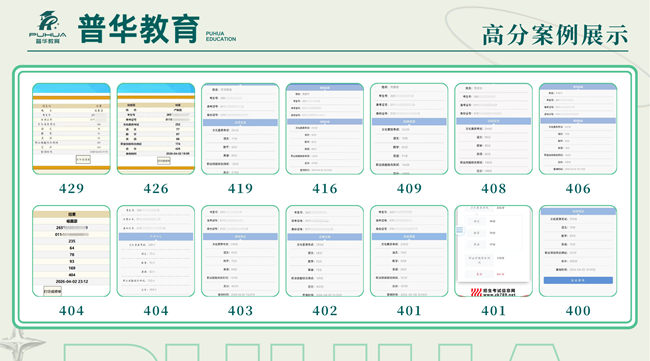Click the score number 402
Screen dimensions: 650x361
point(325,311)
